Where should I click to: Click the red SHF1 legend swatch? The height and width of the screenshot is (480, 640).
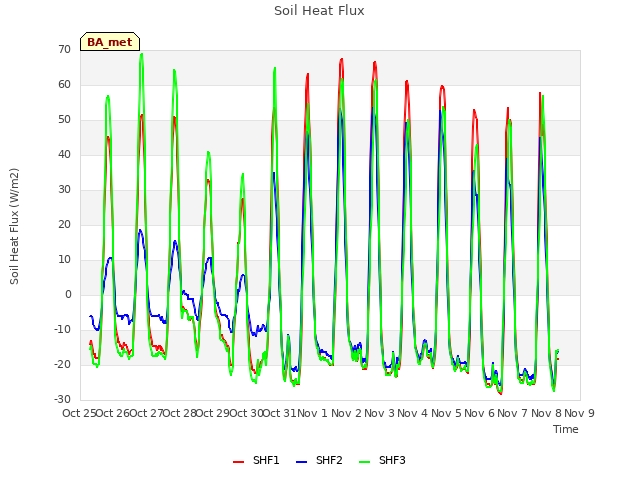point(238,462)
